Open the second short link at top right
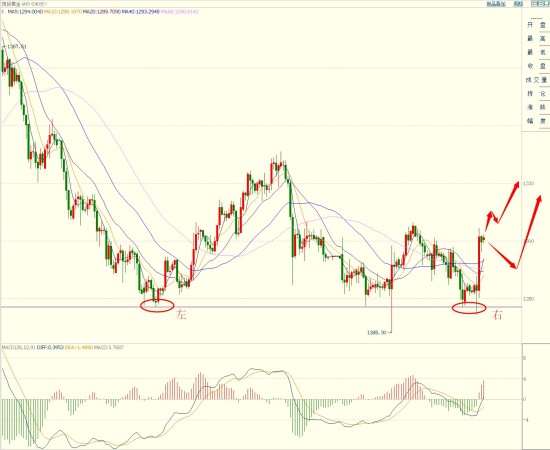This screenshot has width=550, height=450. tap(518, 4)
